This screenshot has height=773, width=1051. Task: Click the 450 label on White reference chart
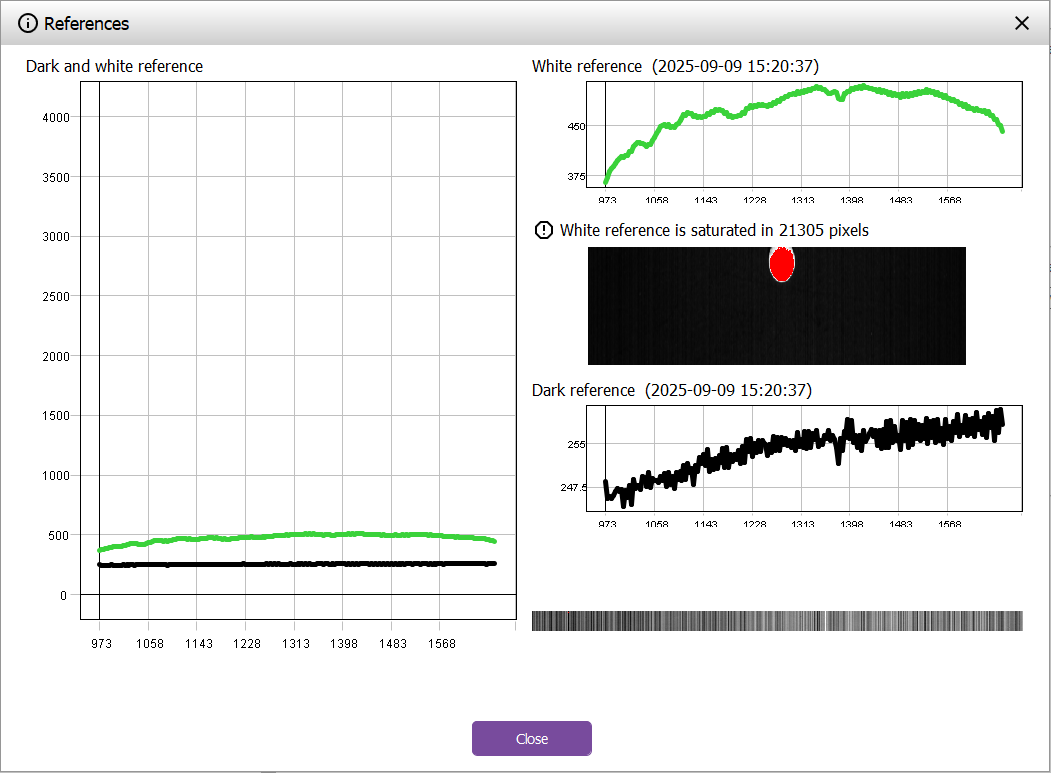click(576, 126)
